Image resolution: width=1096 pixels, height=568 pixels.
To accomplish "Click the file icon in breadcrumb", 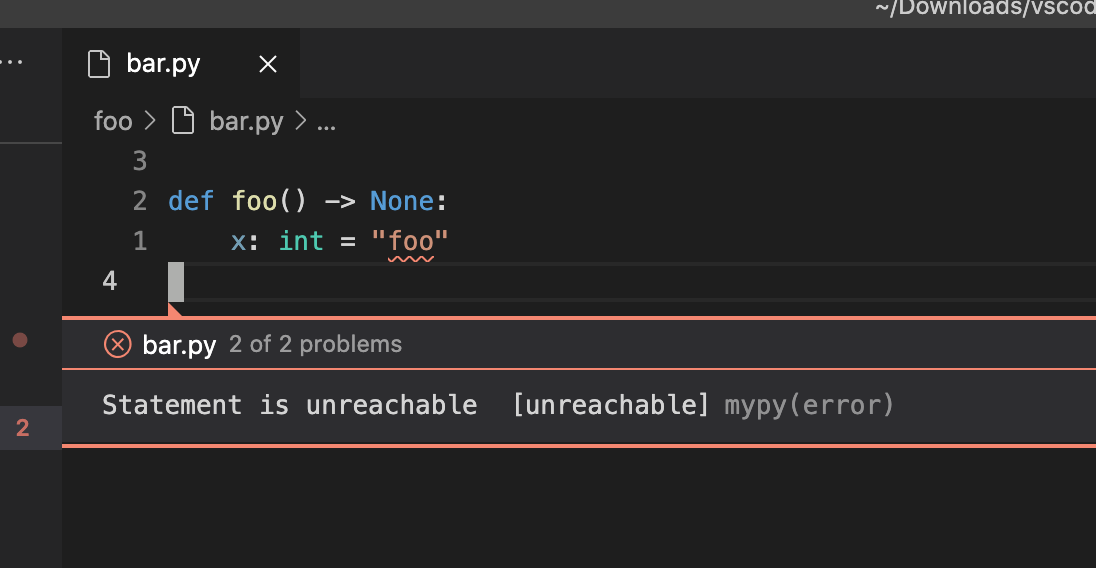I will pos(183,121).
